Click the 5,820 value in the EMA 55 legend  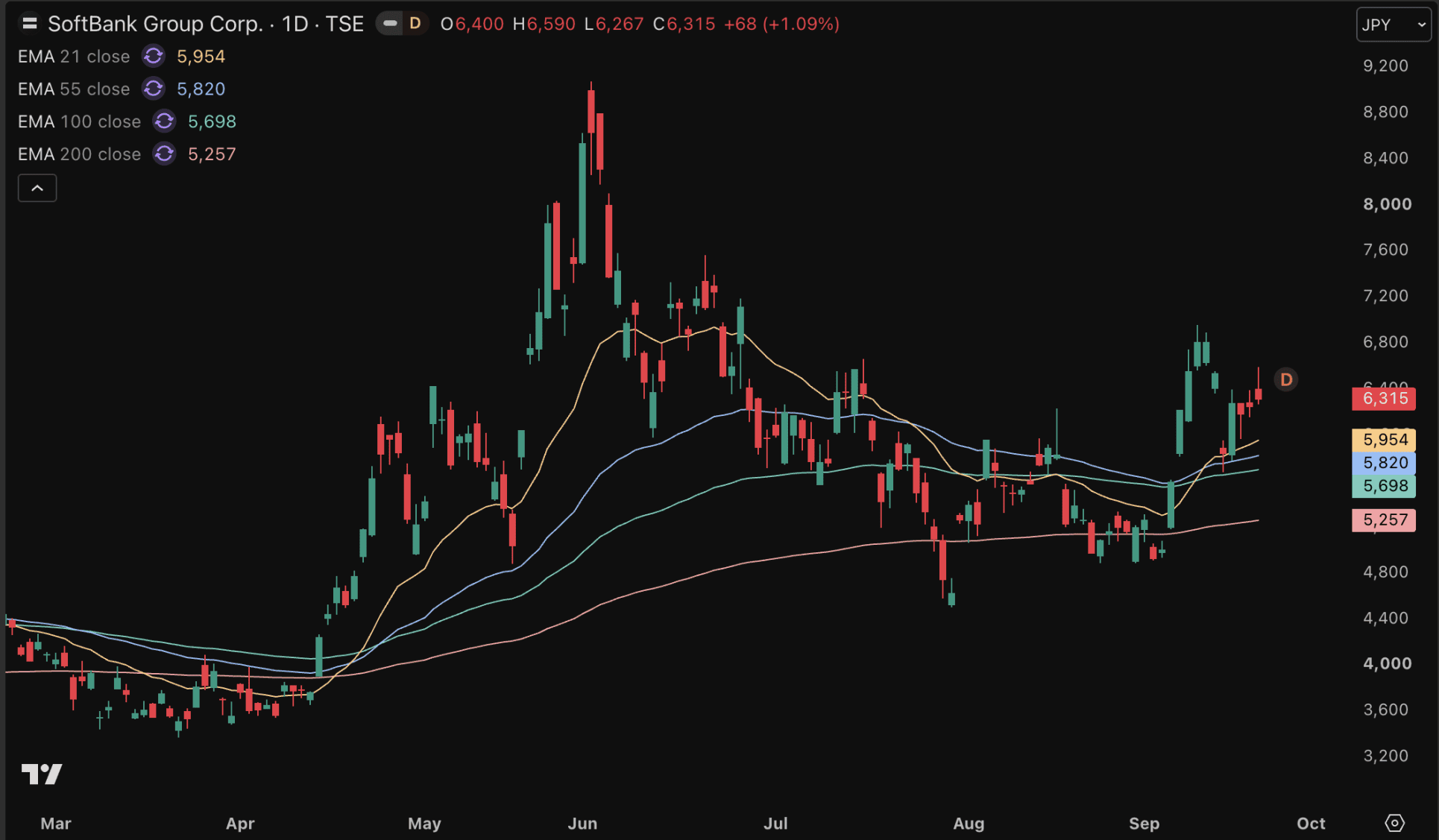coord(201,89)
